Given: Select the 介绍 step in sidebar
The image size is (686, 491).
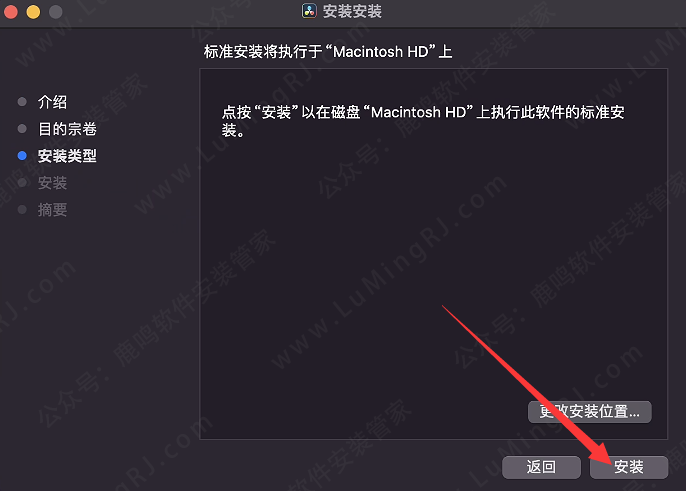Looking at the screenshot, I should point(52,102).
